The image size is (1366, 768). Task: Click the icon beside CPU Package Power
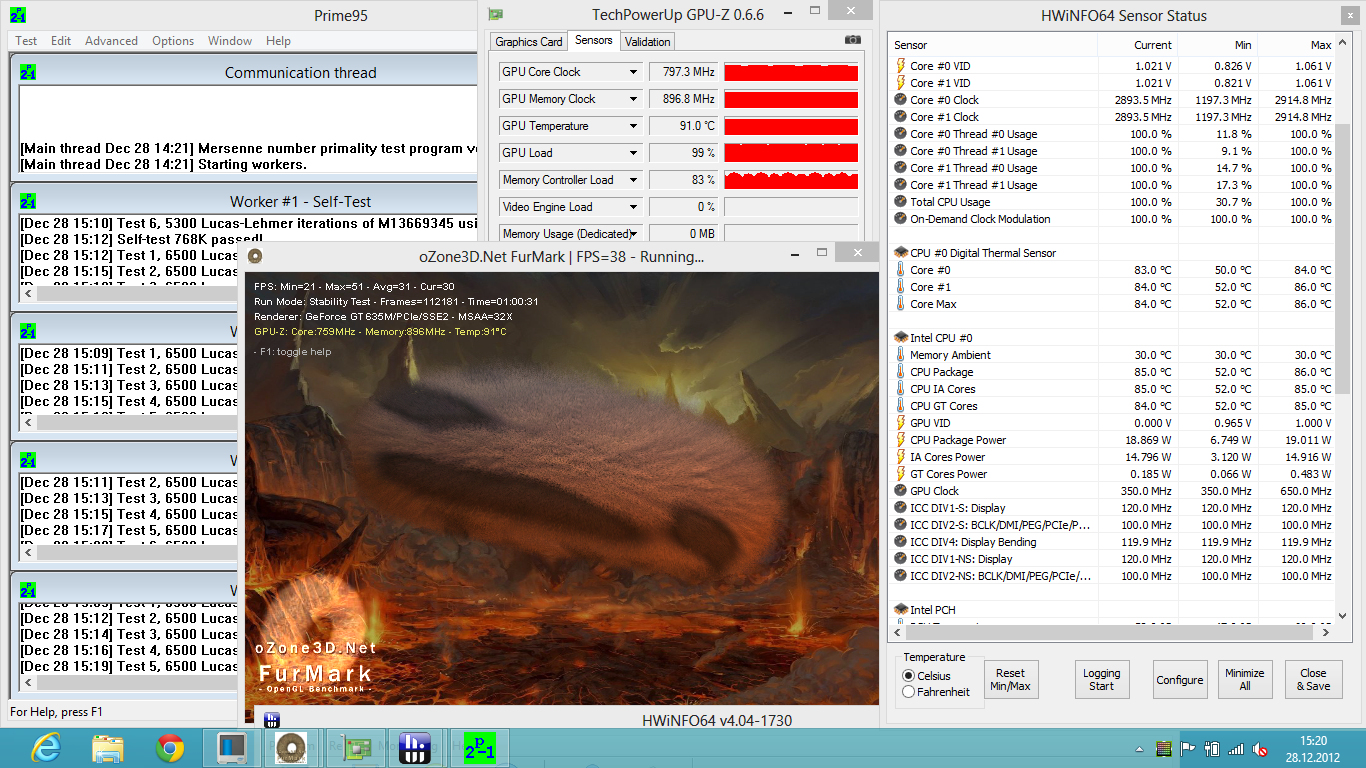coord(900,440)
